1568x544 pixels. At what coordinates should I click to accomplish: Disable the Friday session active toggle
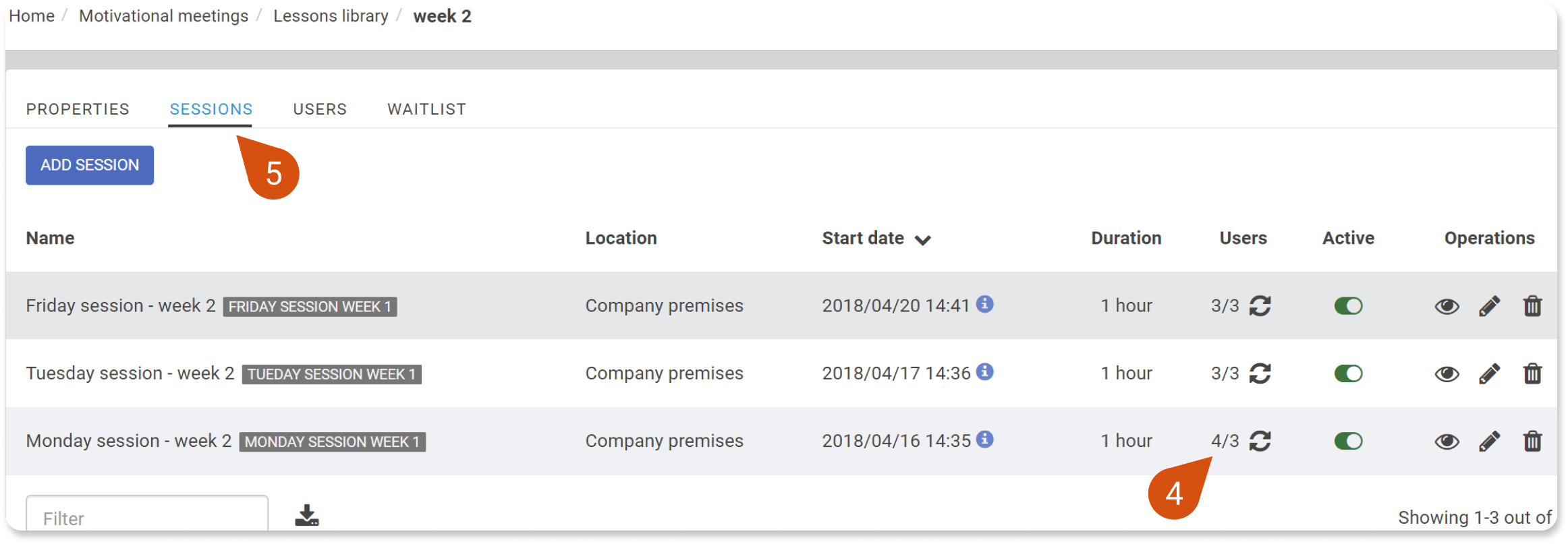(1348, 306)
